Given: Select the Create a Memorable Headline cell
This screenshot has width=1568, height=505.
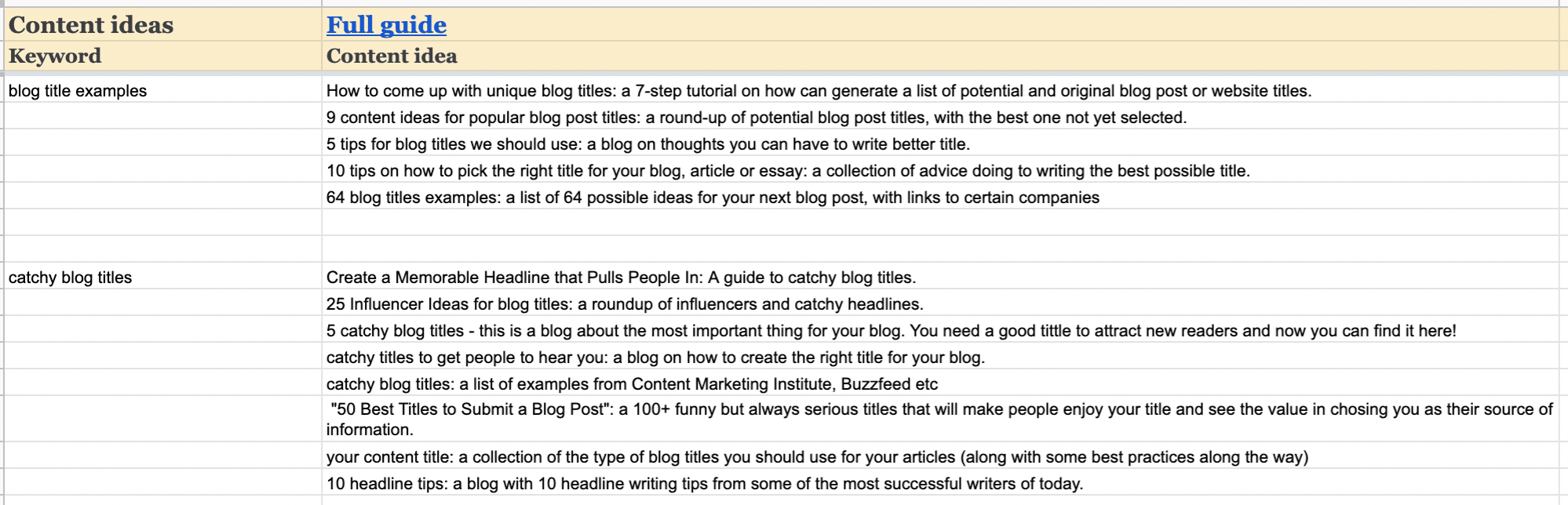Looking at the screenshot, I should (939, 277).
